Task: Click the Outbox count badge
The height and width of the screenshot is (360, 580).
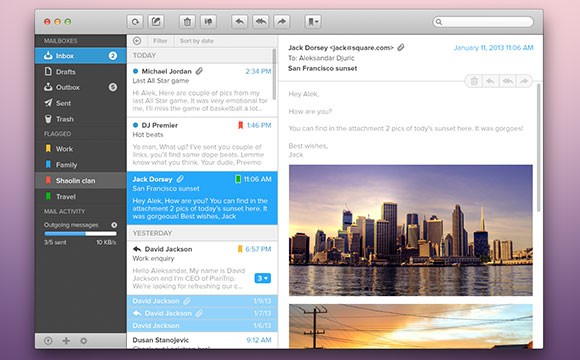Action: [x=113, y=87]
